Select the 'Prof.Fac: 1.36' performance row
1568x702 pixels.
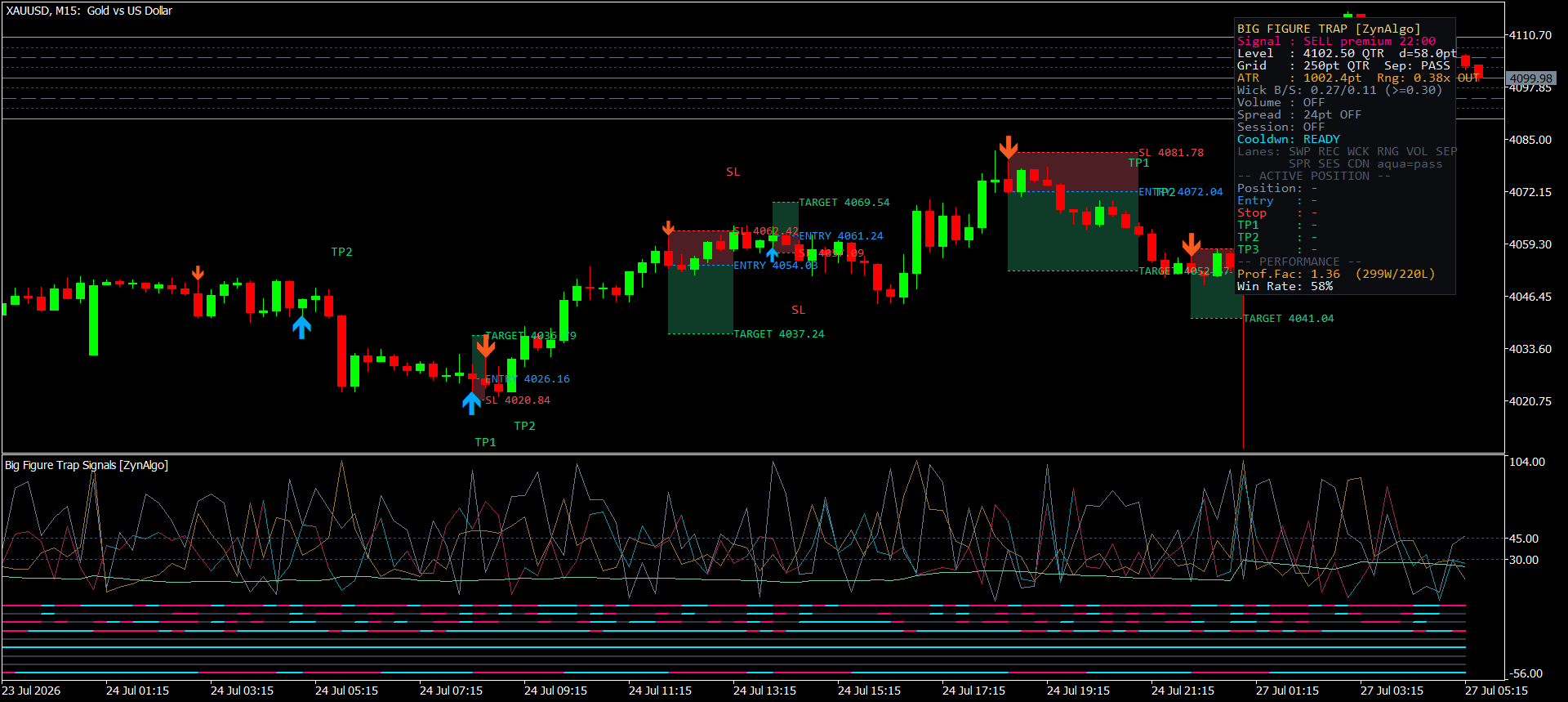[1336, 274]
